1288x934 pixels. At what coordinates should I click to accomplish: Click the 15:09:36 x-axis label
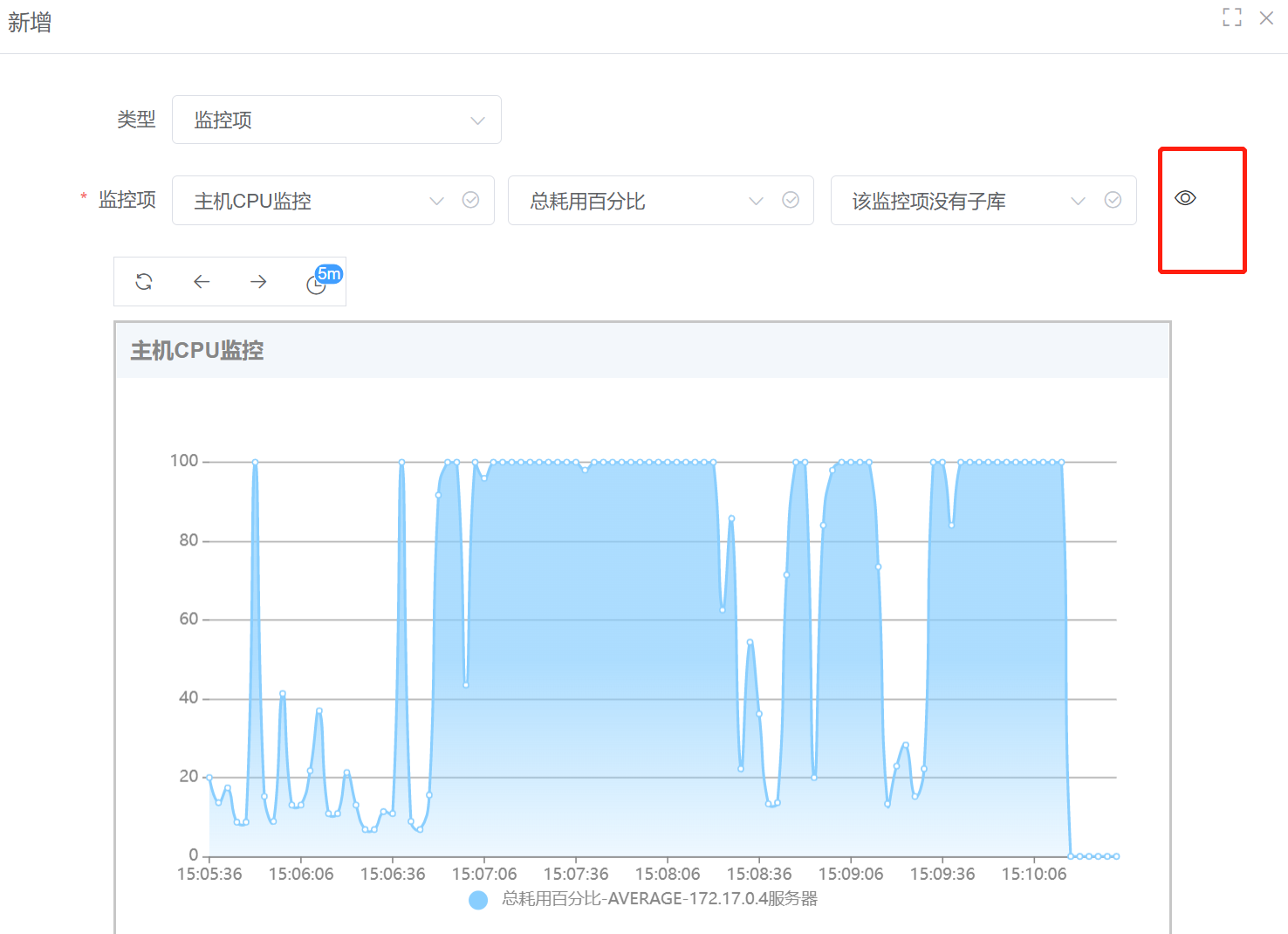(x=942, y=874)
